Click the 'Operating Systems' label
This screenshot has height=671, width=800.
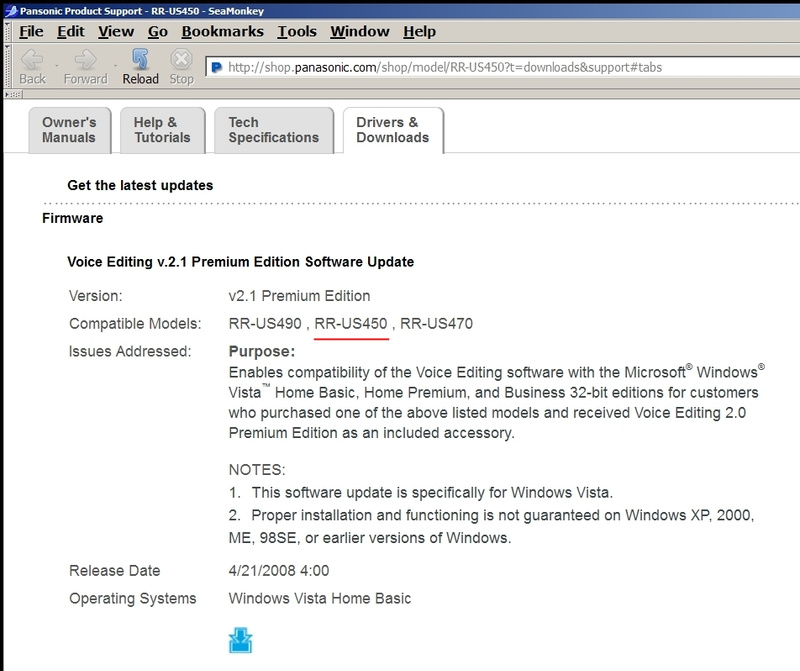click(133, 598)
